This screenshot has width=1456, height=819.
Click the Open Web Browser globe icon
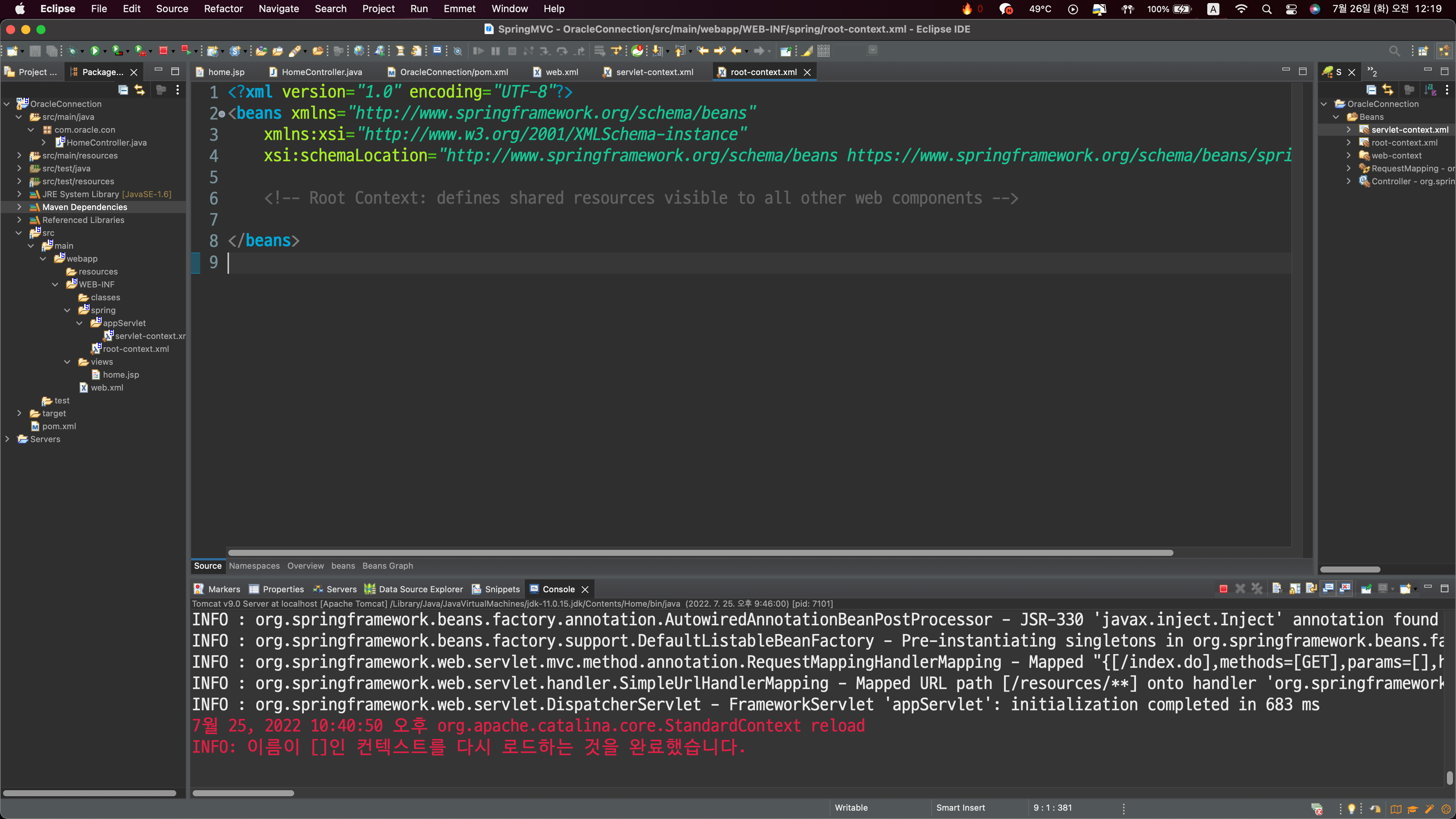point(358,51)
